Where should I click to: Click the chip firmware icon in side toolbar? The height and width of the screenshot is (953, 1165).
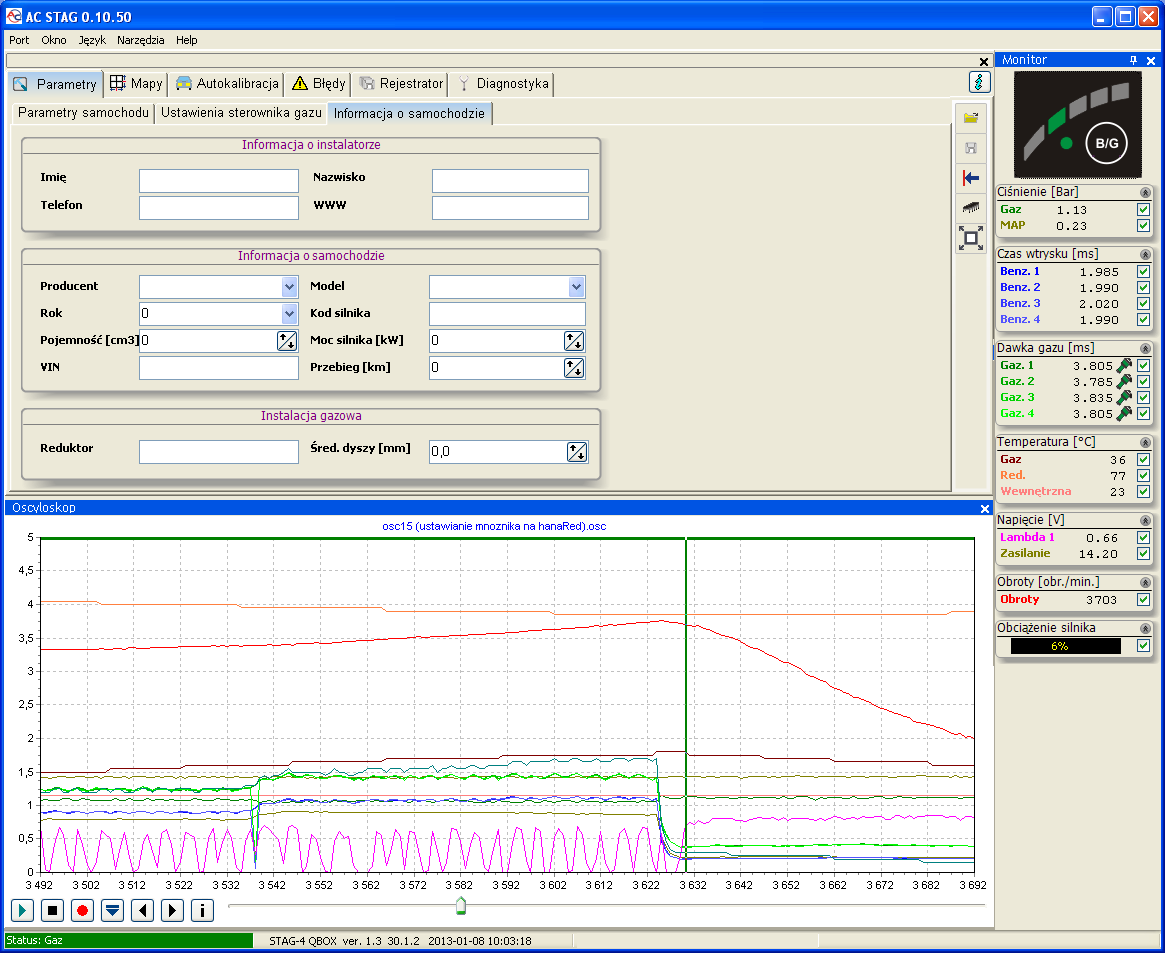click(970, 207)
